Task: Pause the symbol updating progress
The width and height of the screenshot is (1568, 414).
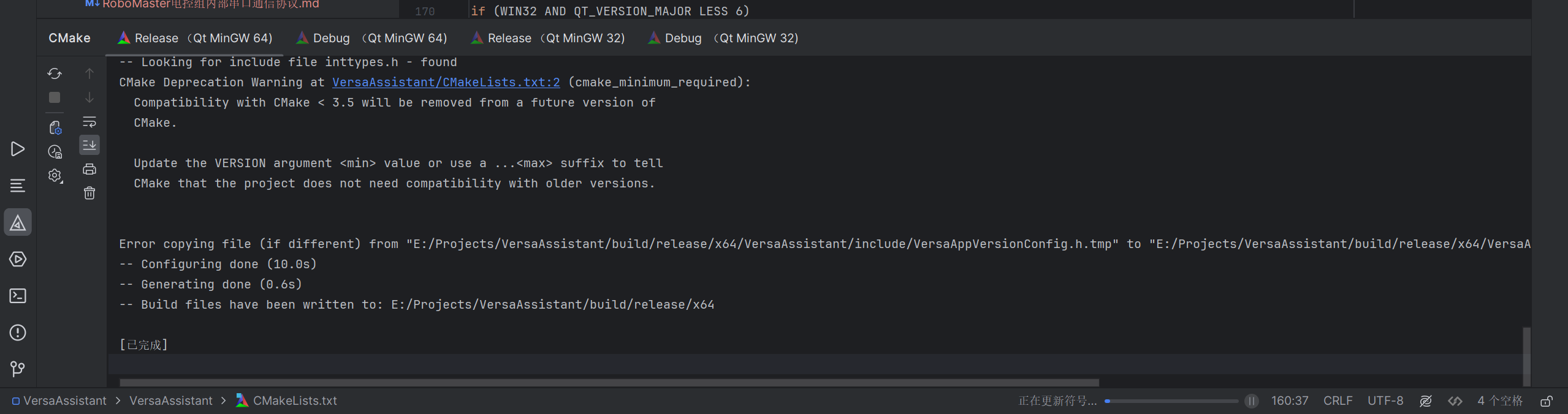Action: coord(1252,401)
